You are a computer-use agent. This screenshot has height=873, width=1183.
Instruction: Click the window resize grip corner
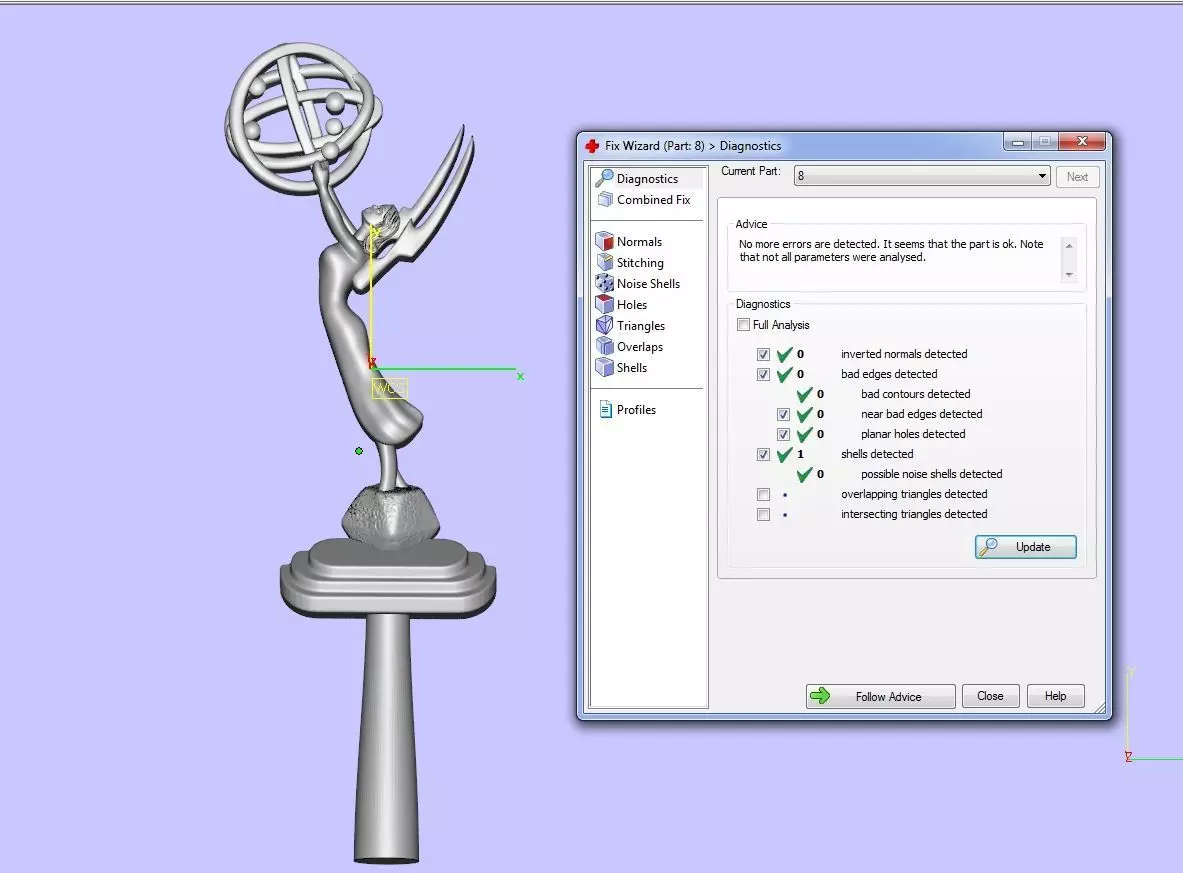(x=1100, y=708)
